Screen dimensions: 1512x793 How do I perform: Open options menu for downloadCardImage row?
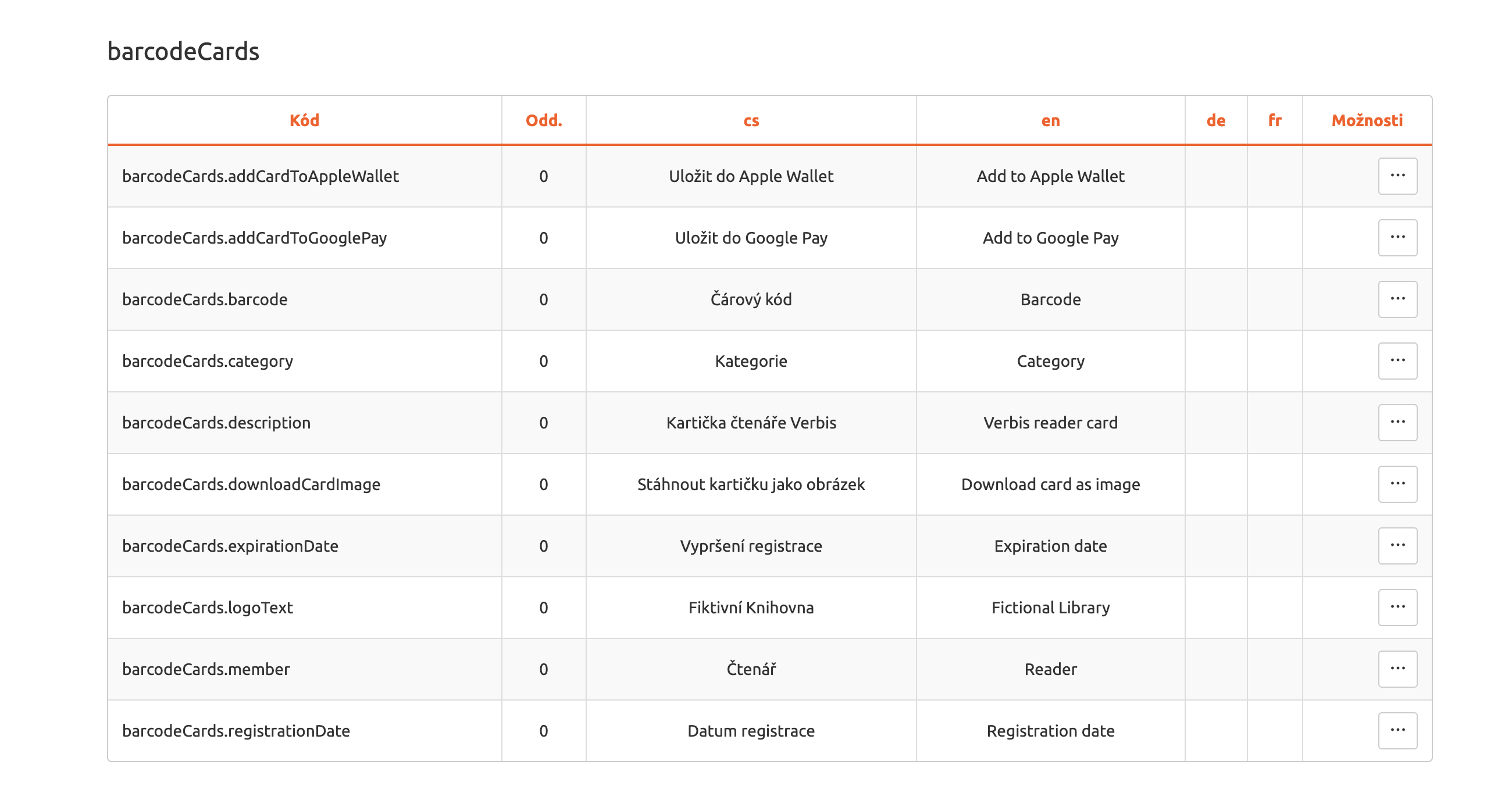[1397, 484]
